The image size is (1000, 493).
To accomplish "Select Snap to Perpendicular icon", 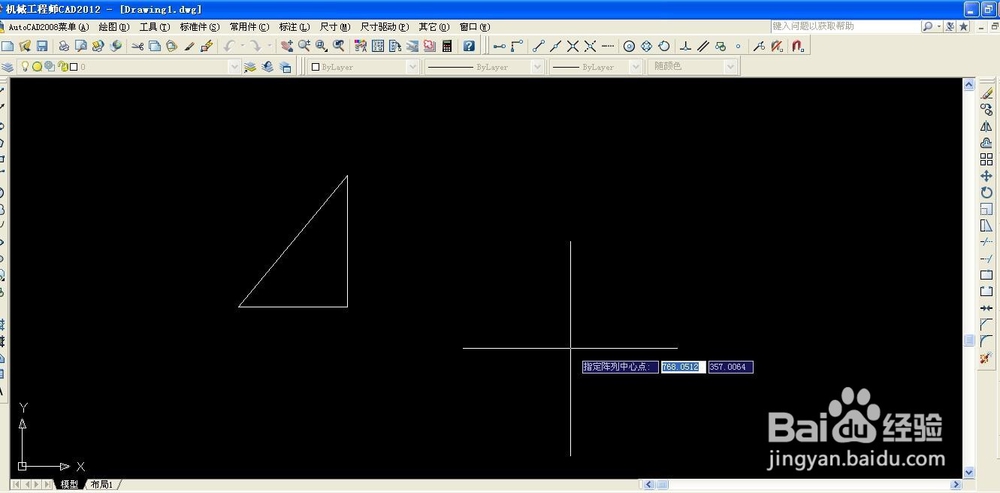I will tap(686, 46).
